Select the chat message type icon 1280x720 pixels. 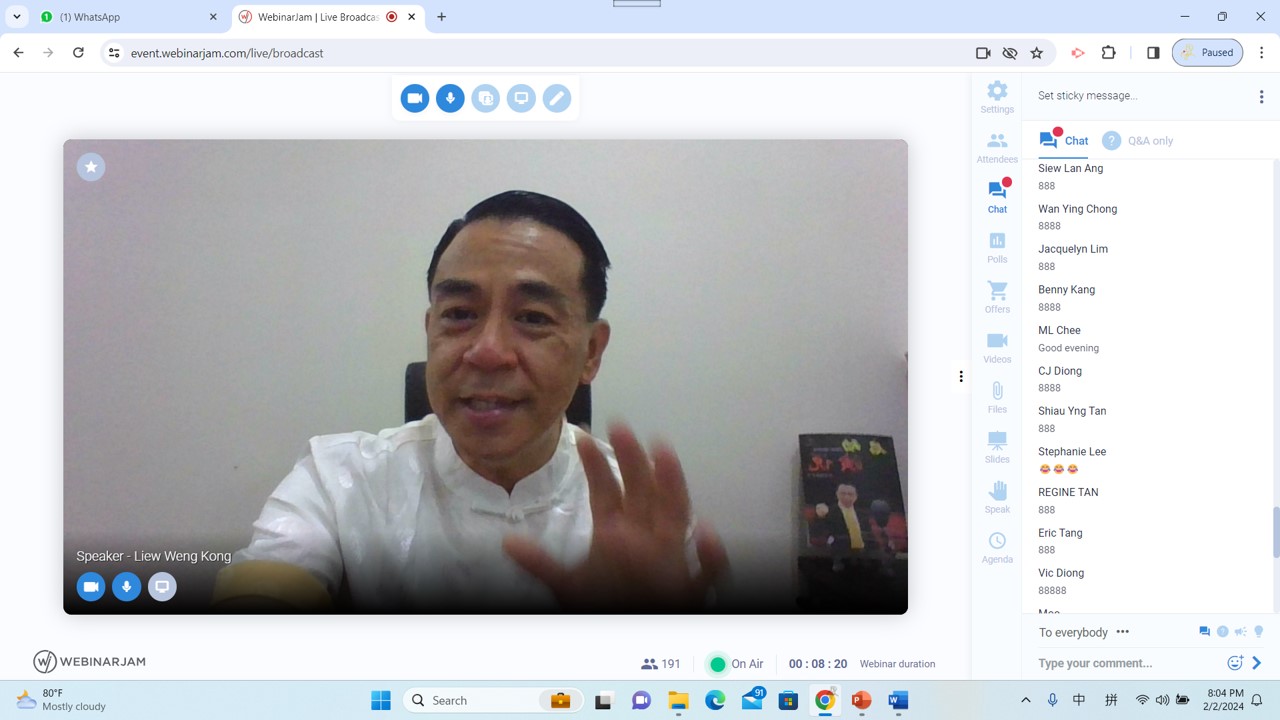pos(1204,632)
